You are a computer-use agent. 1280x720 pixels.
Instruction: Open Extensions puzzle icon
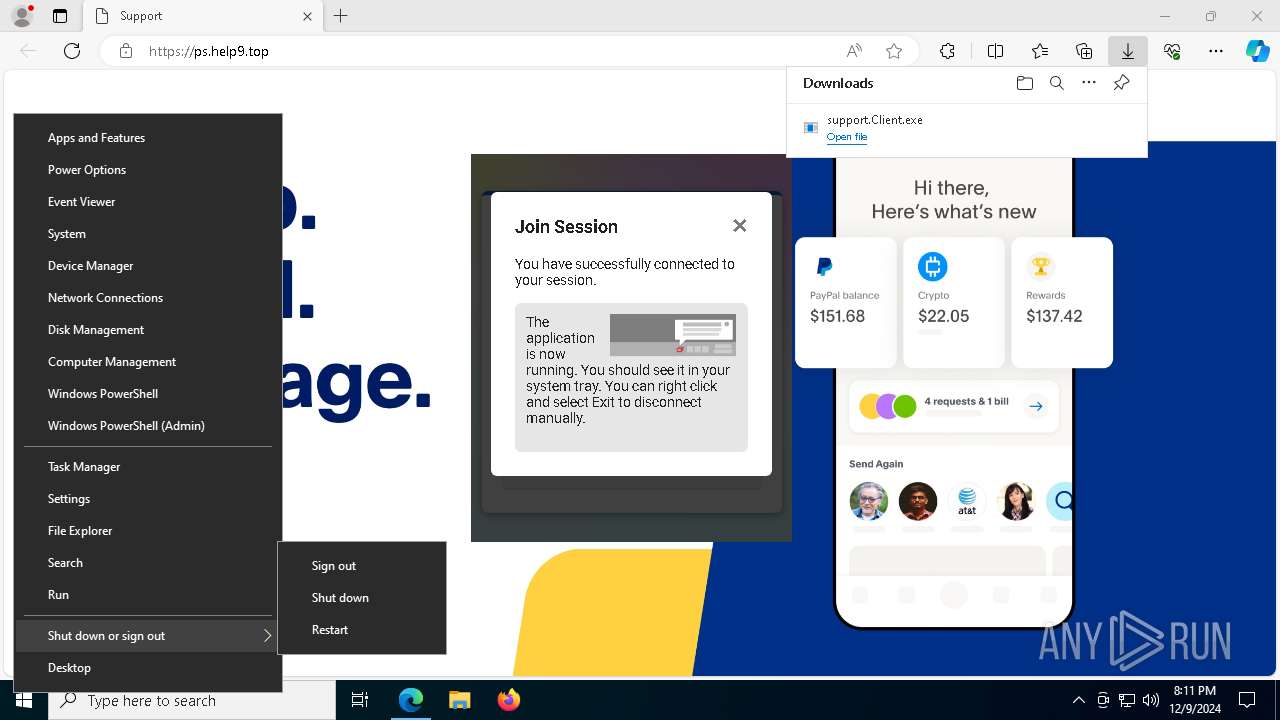coord(947,51)
